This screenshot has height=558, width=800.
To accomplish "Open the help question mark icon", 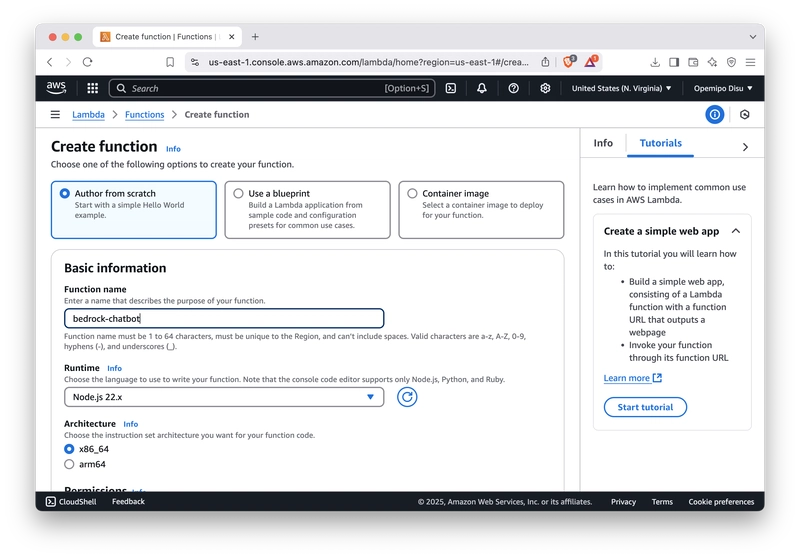I will point(513,88).
